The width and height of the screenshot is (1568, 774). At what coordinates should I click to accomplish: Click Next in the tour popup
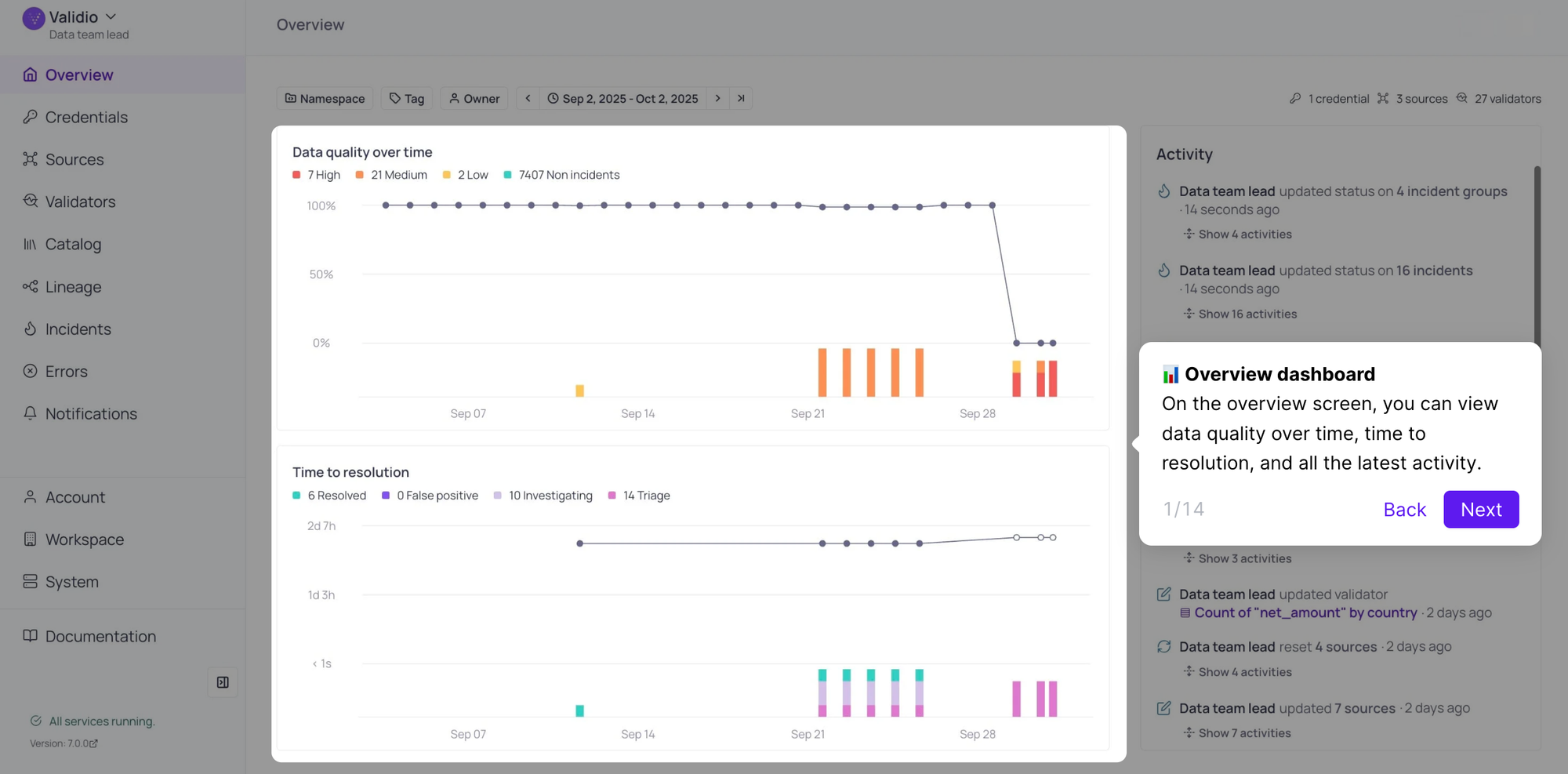(1480, 510)
